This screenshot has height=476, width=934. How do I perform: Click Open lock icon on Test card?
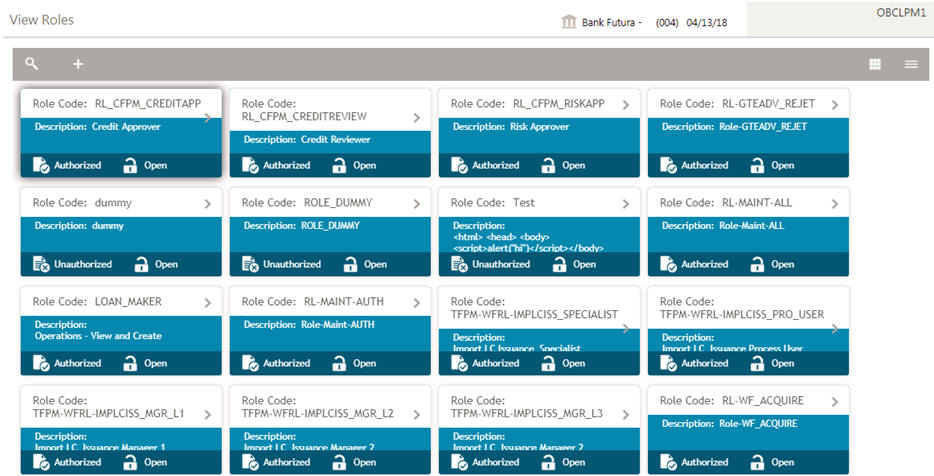point(559,264)
